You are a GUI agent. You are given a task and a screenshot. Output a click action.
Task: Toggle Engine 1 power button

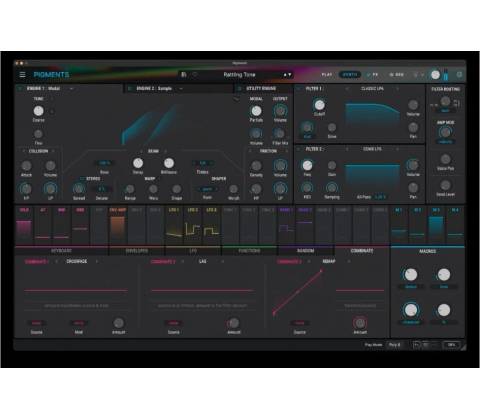tap(20, 88)
